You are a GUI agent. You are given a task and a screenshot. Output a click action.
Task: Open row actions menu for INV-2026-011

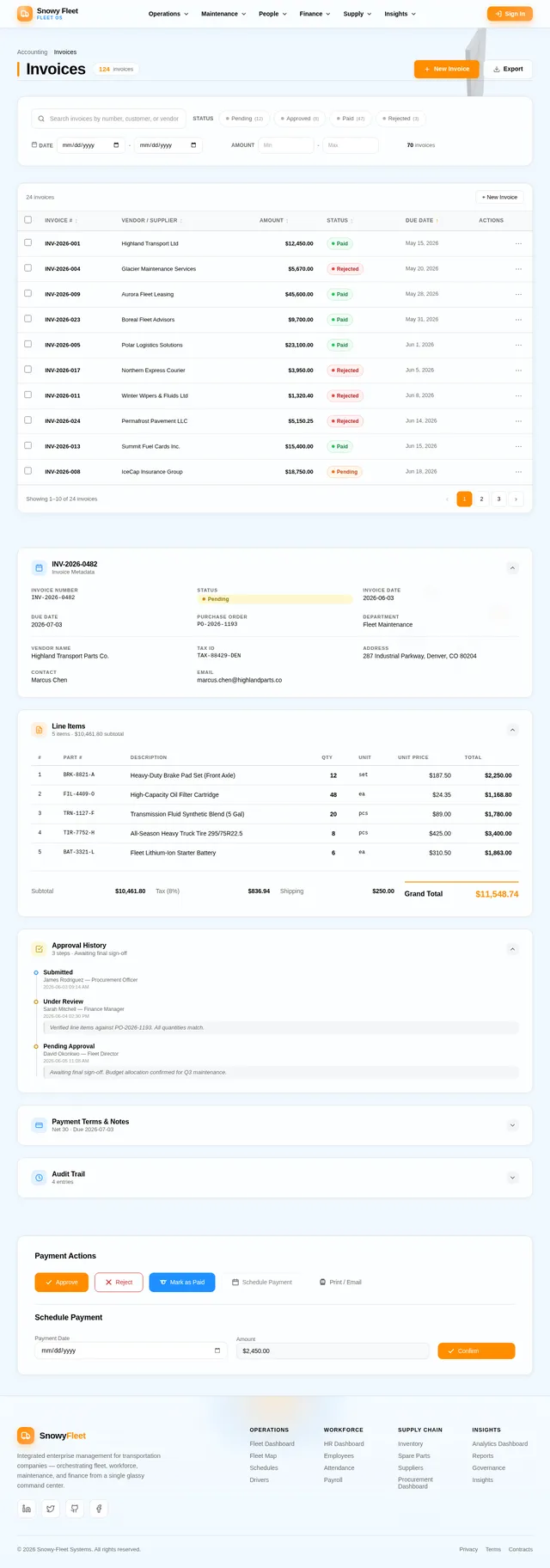click(518, 395)
